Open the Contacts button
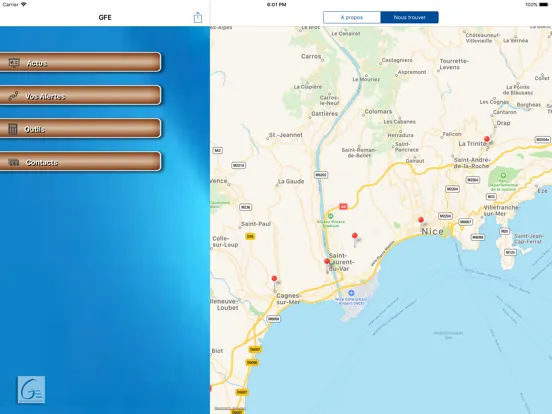This screenshot has height=414, width=552. (80, 162)
